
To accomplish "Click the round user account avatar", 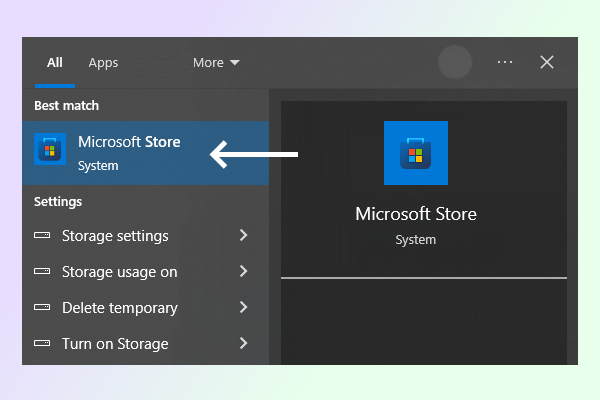I will [455, 62].
